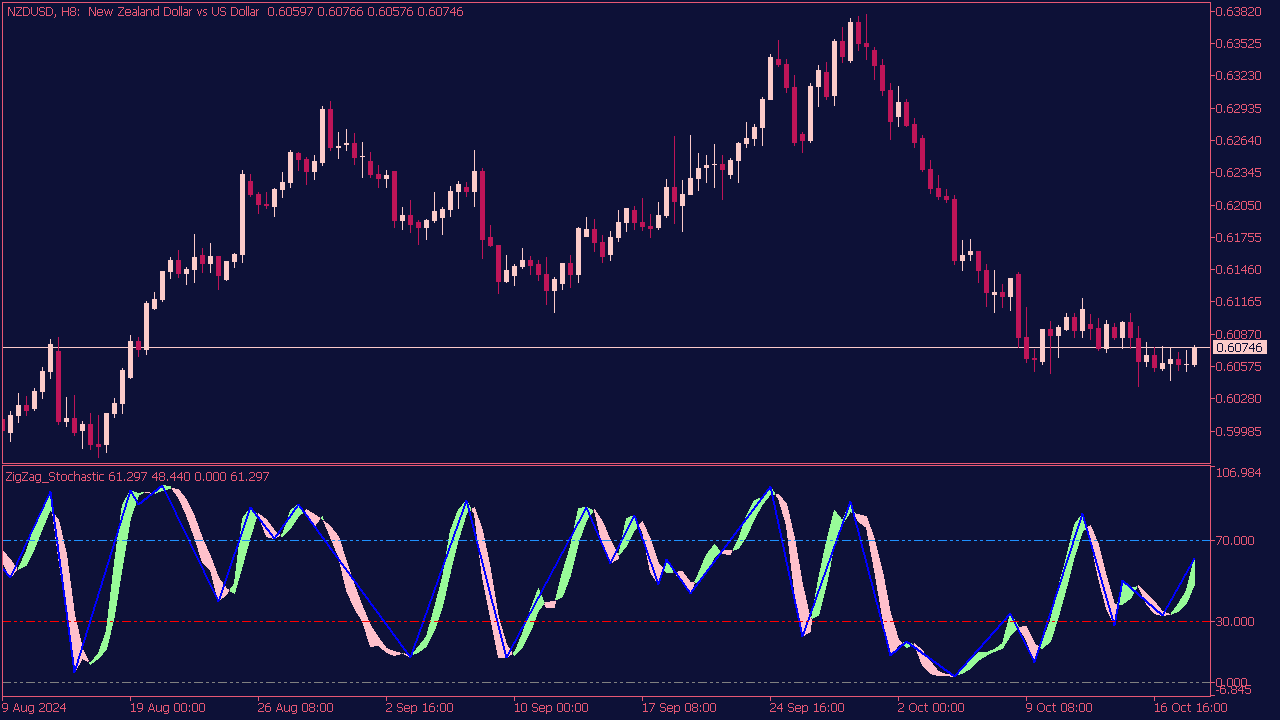Click the 0.63230 price scale label
This screenshot has height=720, width=1280.
tap(1238, 76)
